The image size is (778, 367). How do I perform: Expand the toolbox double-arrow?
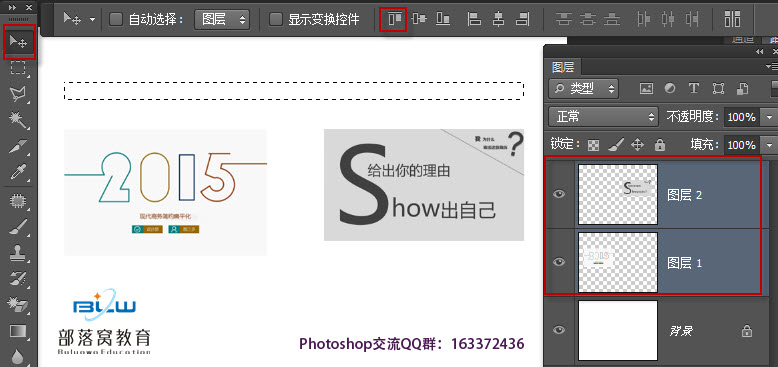[13, 8]
